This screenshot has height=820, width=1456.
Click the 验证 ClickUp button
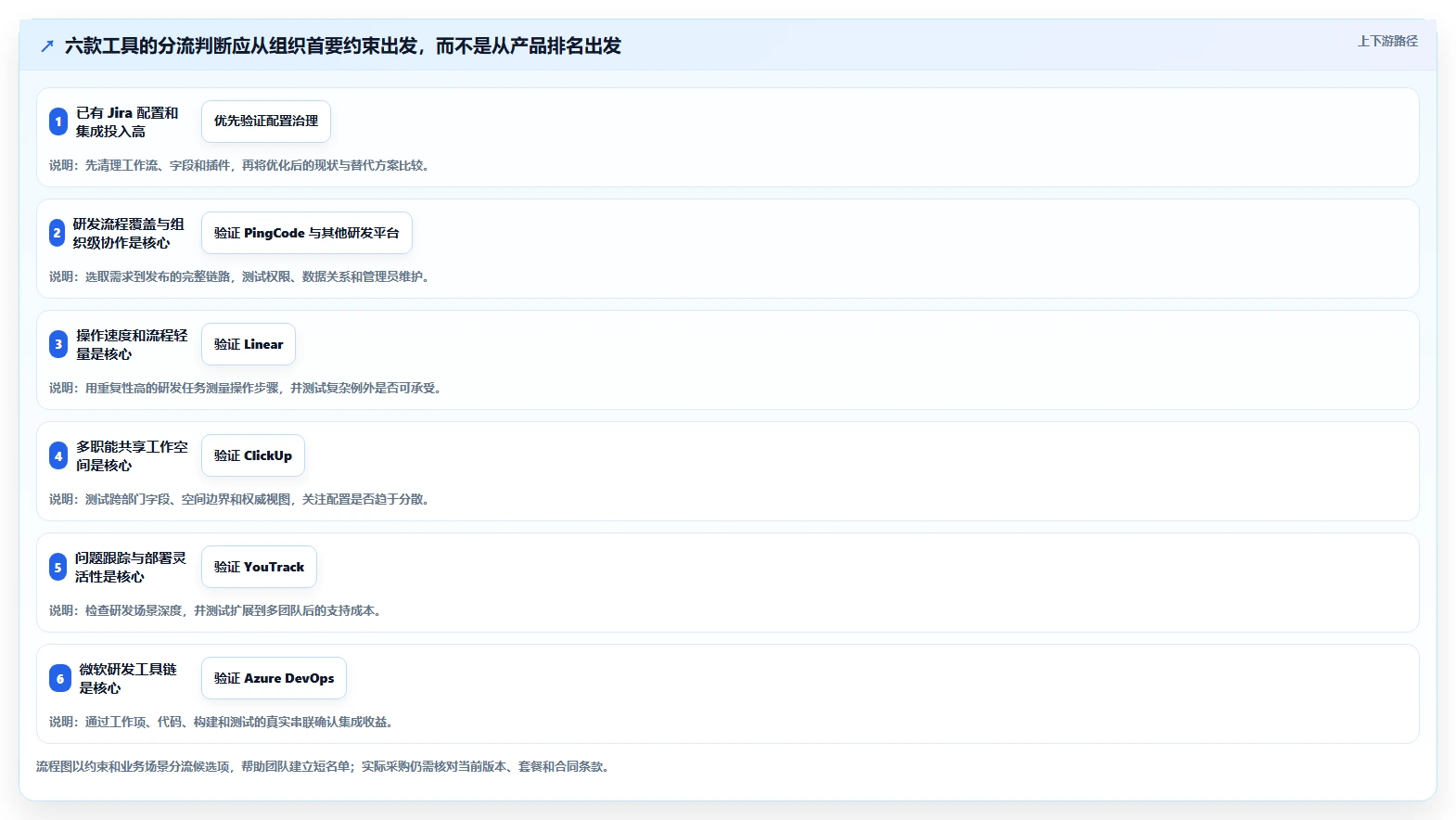(x=253, y=455)
